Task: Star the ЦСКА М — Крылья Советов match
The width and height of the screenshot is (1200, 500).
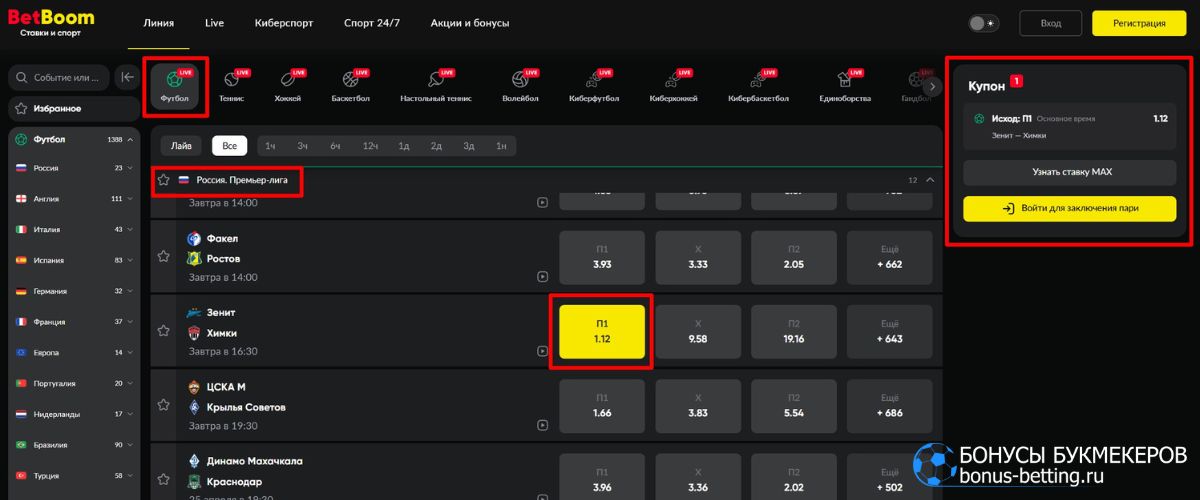Action: 164,405
